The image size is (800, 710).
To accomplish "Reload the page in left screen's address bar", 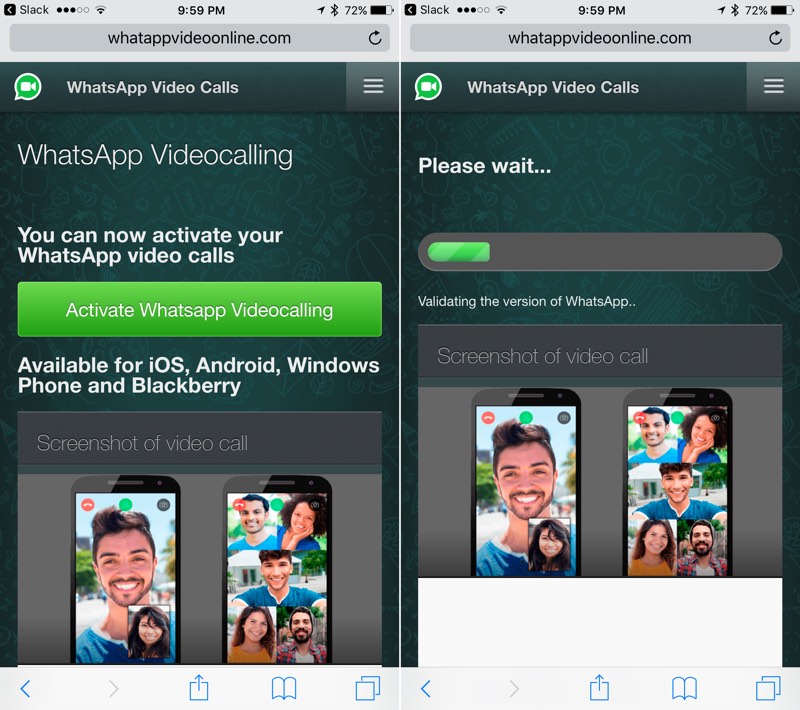I will 375,38.
